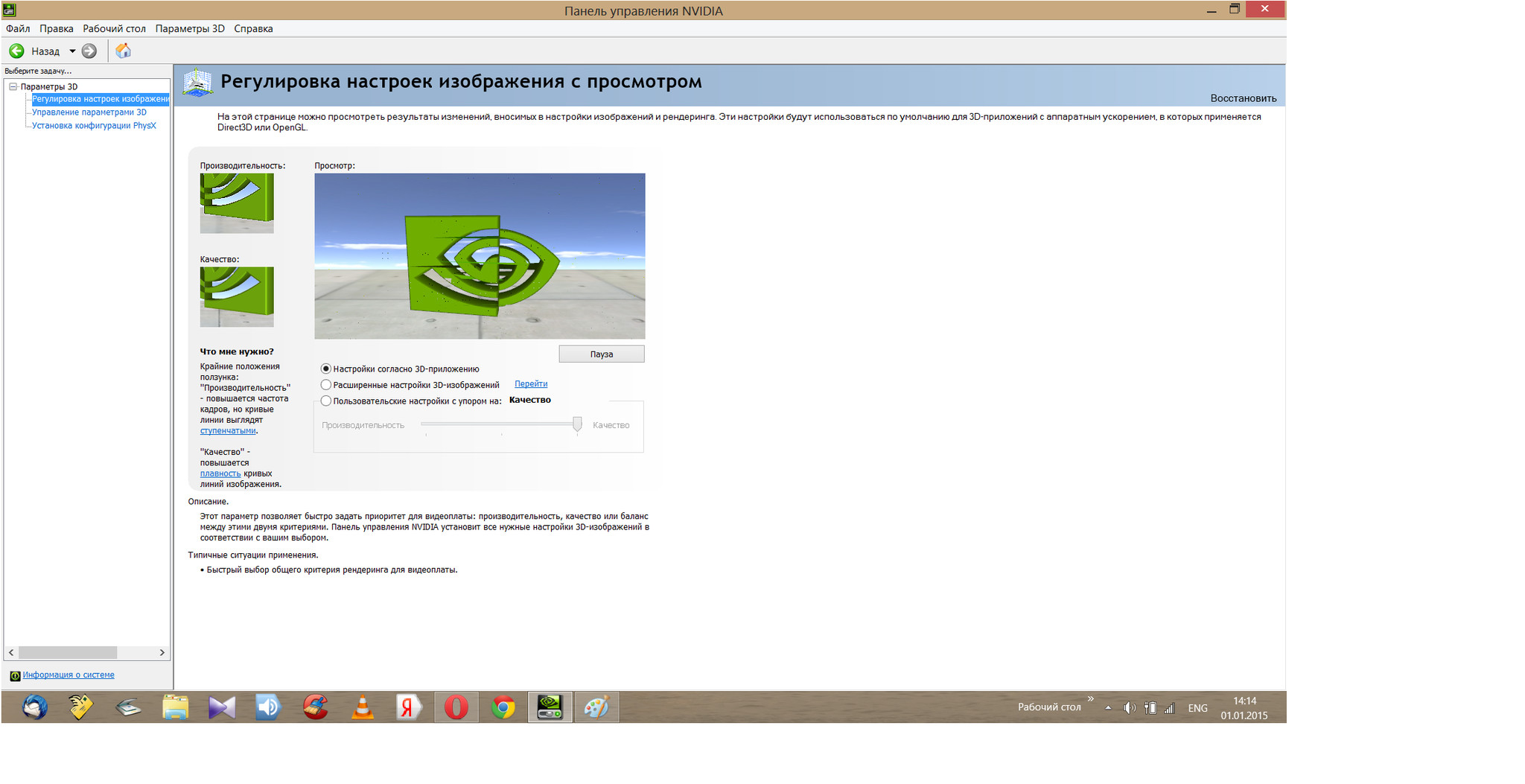Click the Forward arrow icon in toolbar
The width and height of the screenshot is (1525, 784).
point(89,51)
